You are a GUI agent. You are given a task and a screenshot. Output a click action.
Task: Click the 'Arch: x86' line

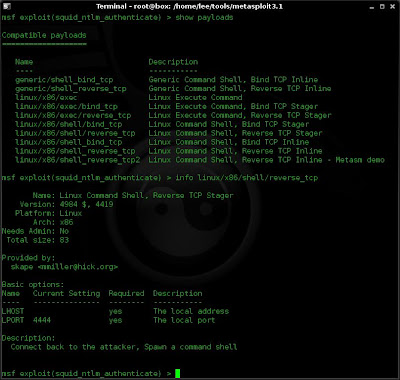click(53, 222)
